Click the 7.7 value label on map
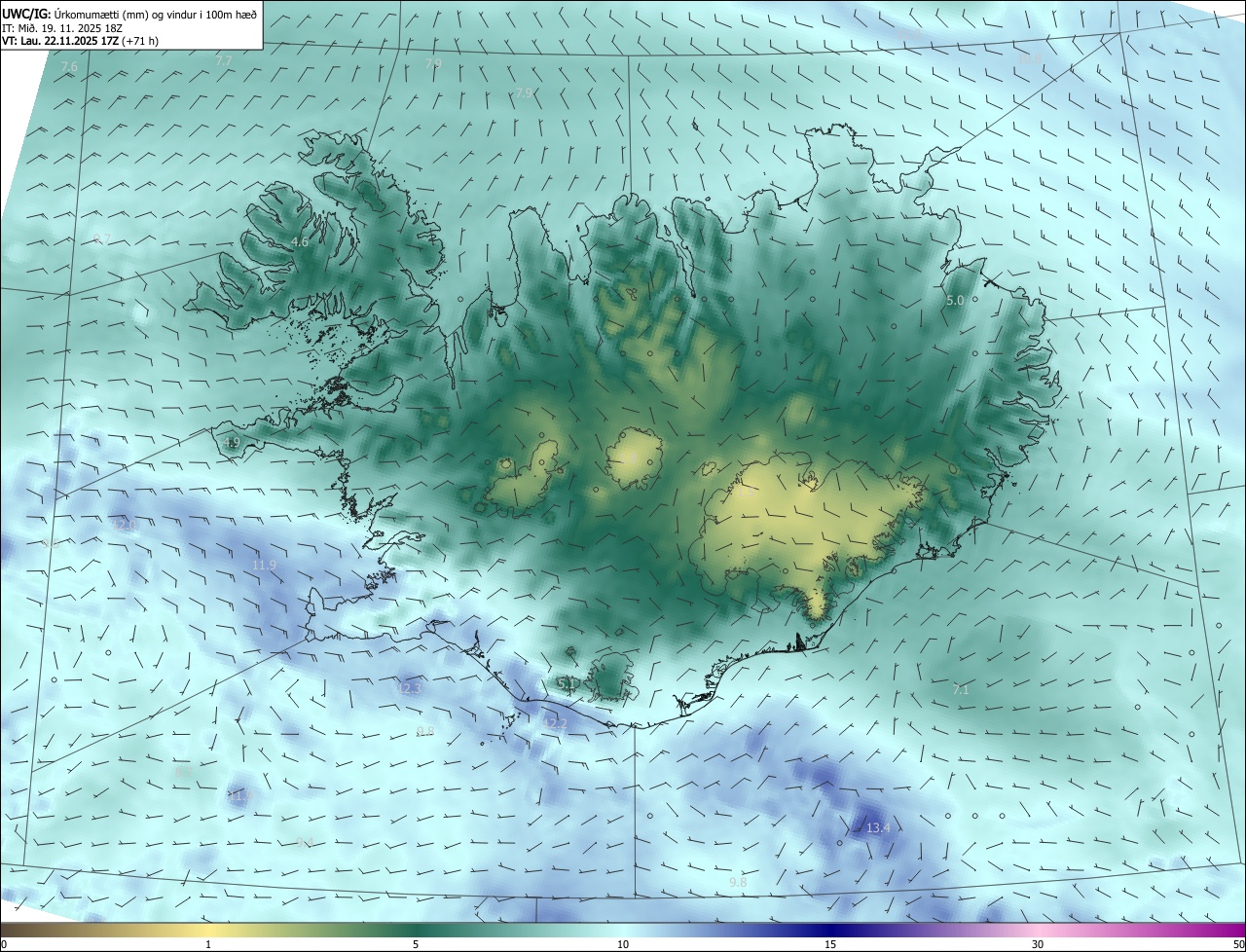1246x952 pixels. pyautogui.click(x=224, y=60)
